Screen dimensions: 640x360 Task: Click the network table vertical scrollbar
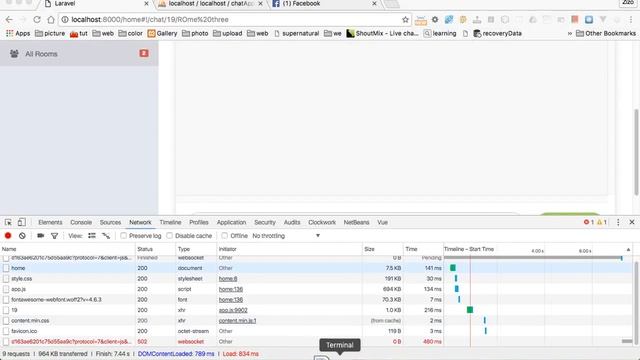[636, 302]
